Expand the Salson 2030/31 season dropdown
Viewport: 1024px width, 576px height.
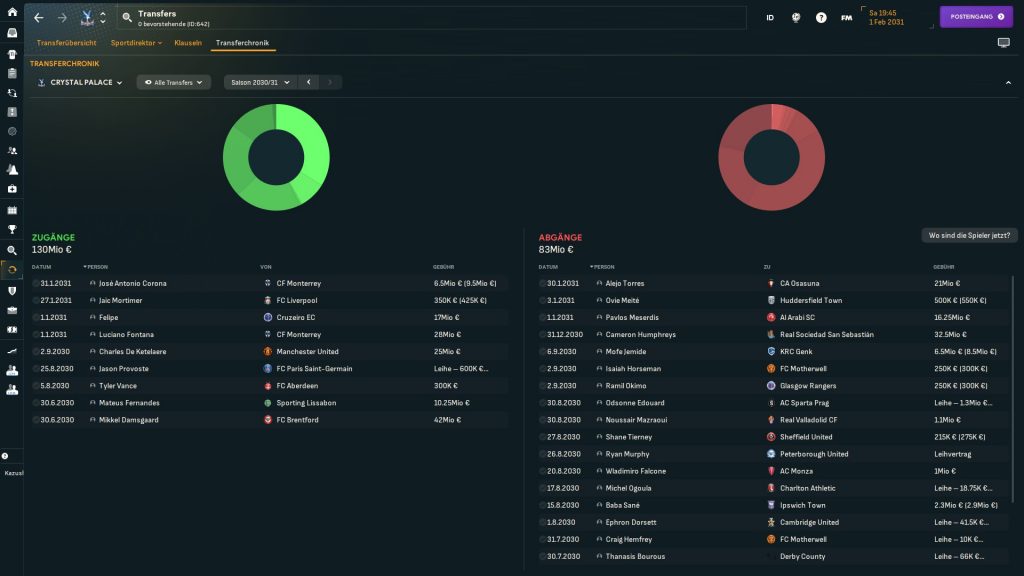259,82
